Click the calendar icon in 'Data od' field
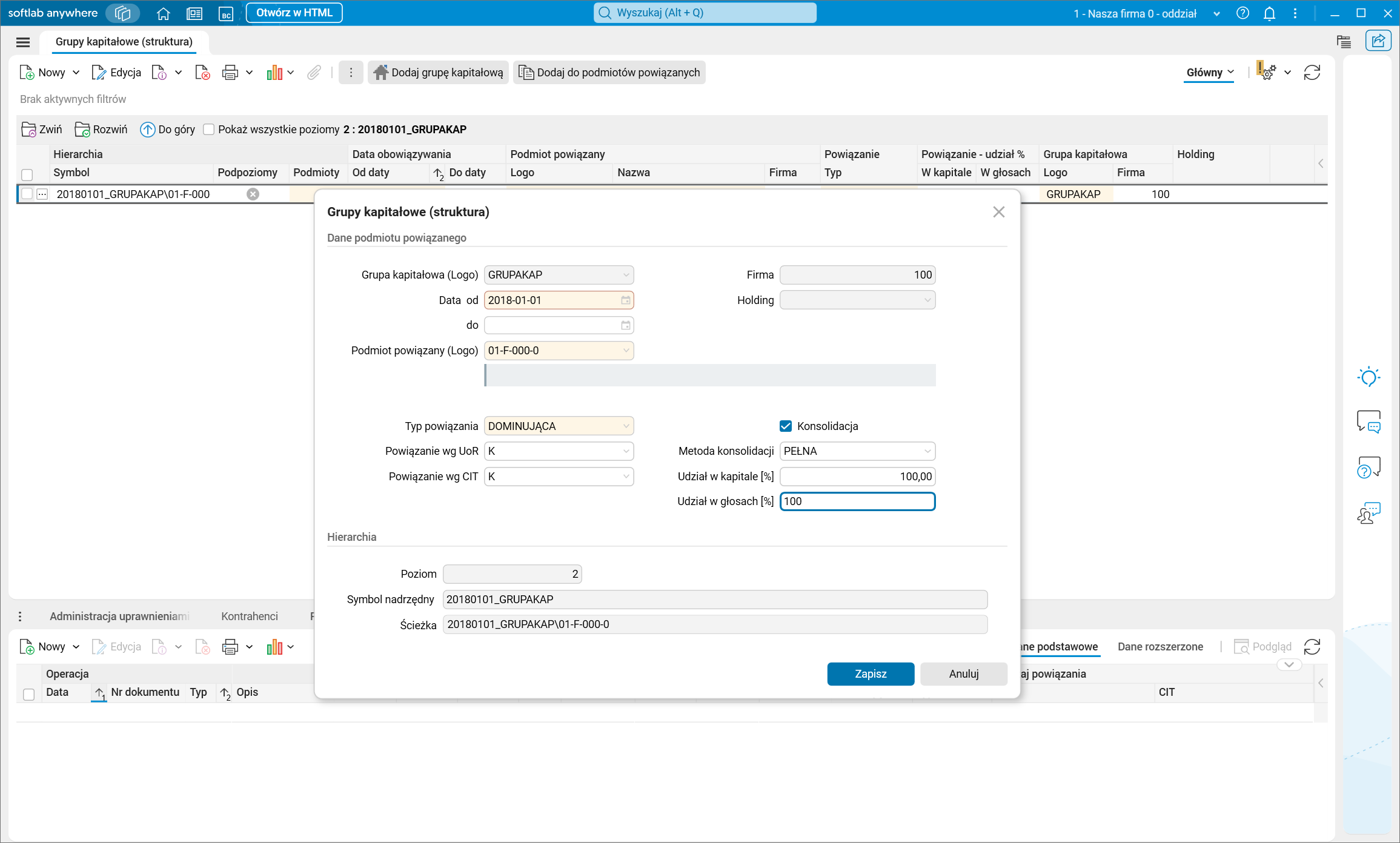 pyautogui.click(x=626, y=300)
